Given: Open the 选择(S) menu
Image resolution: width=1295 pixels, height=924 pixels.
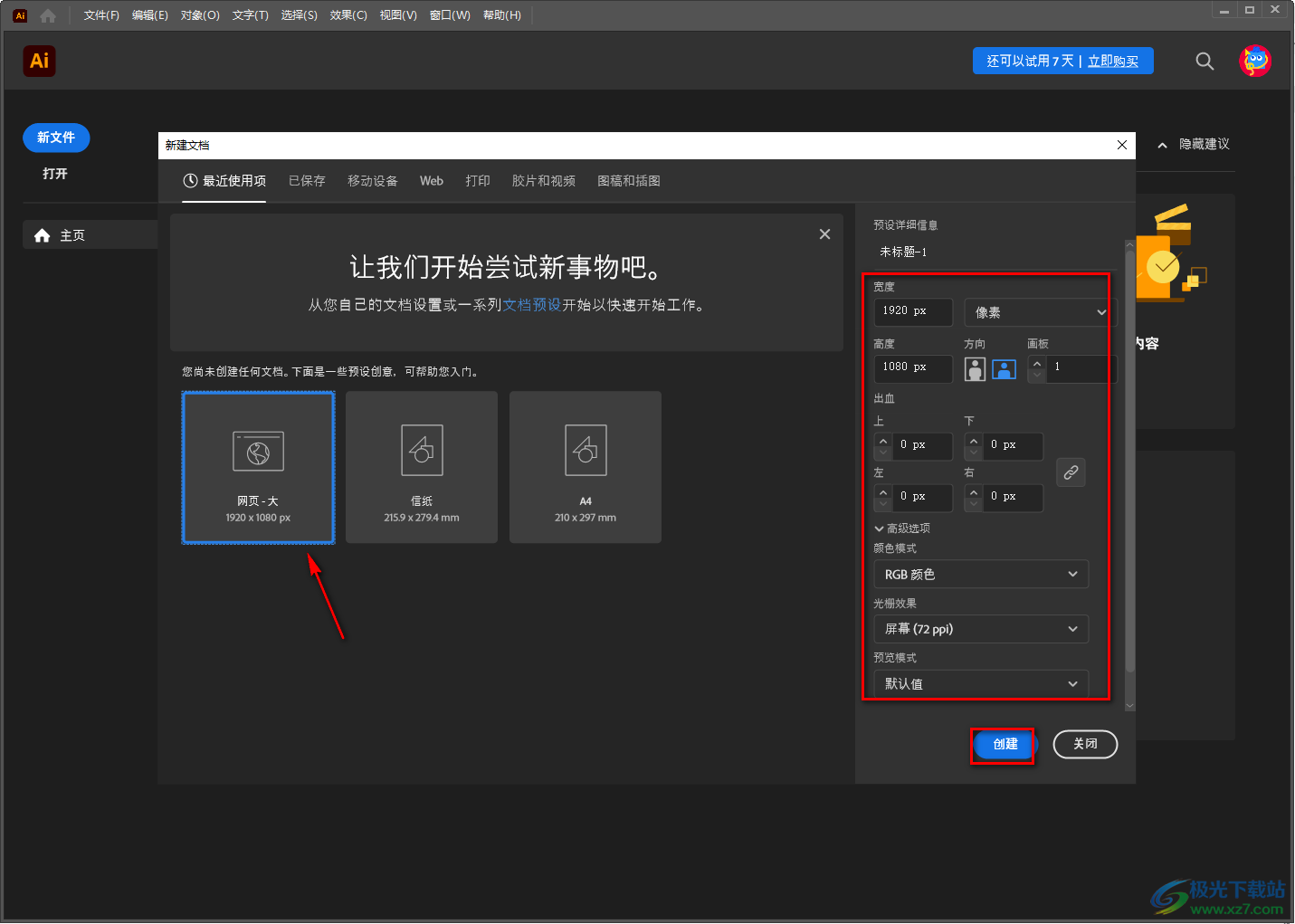Looking at the screenshot, I should (x=300, y=15).
